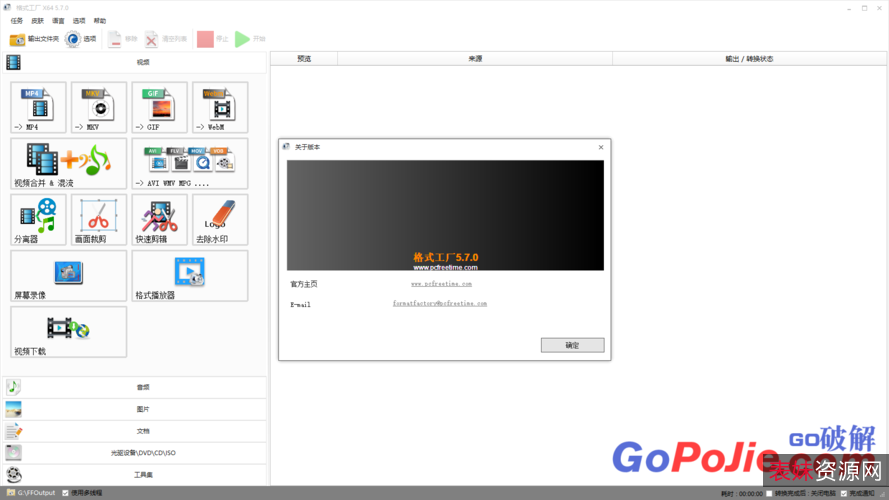Expand the 图片 picture category
Screen dimensions: 889x500
click(134, 409)
